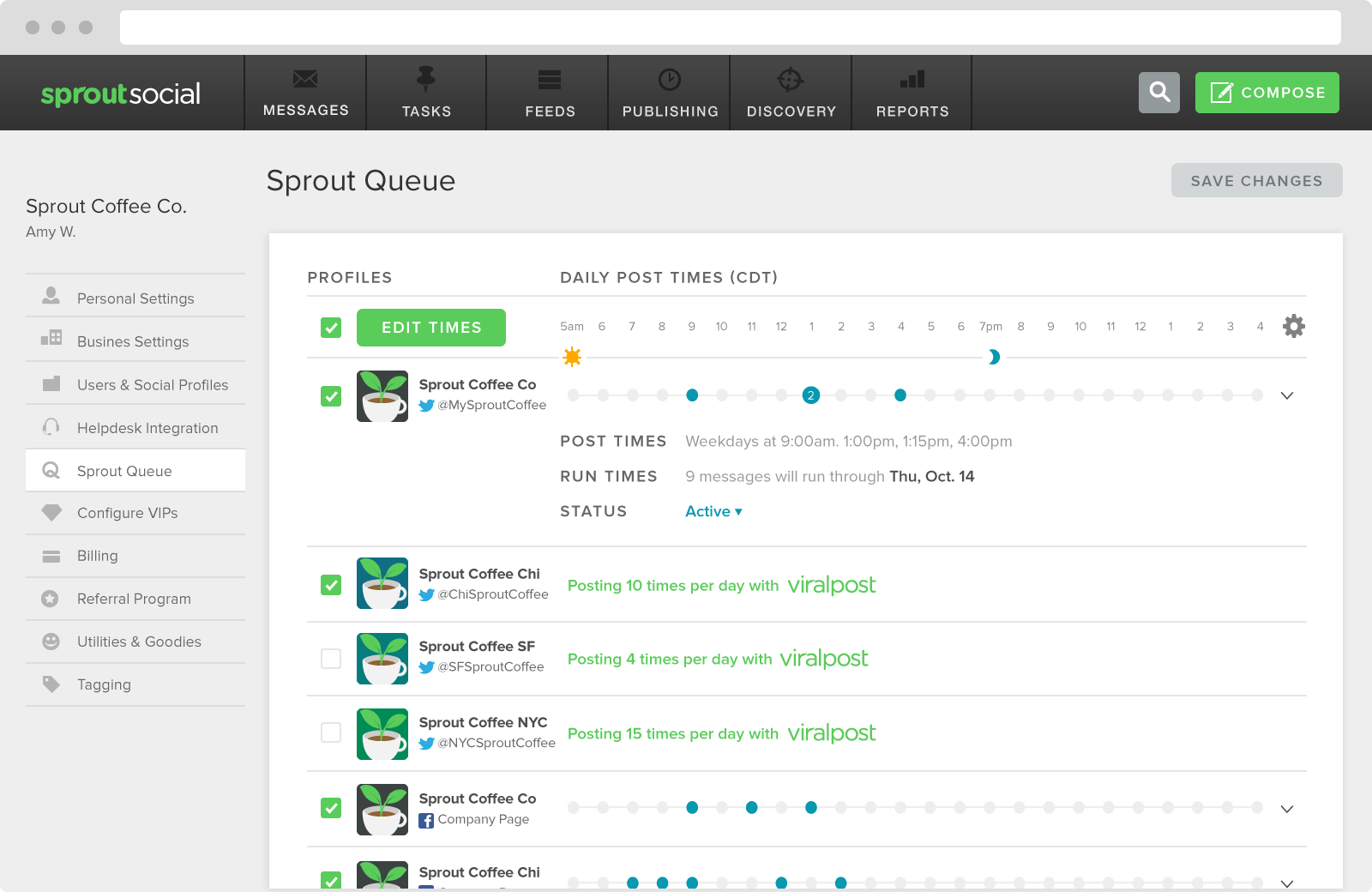Open Users & Social Profiles in sidebar
Viewport: 1372px width, 892px height.
pos(135,383)
